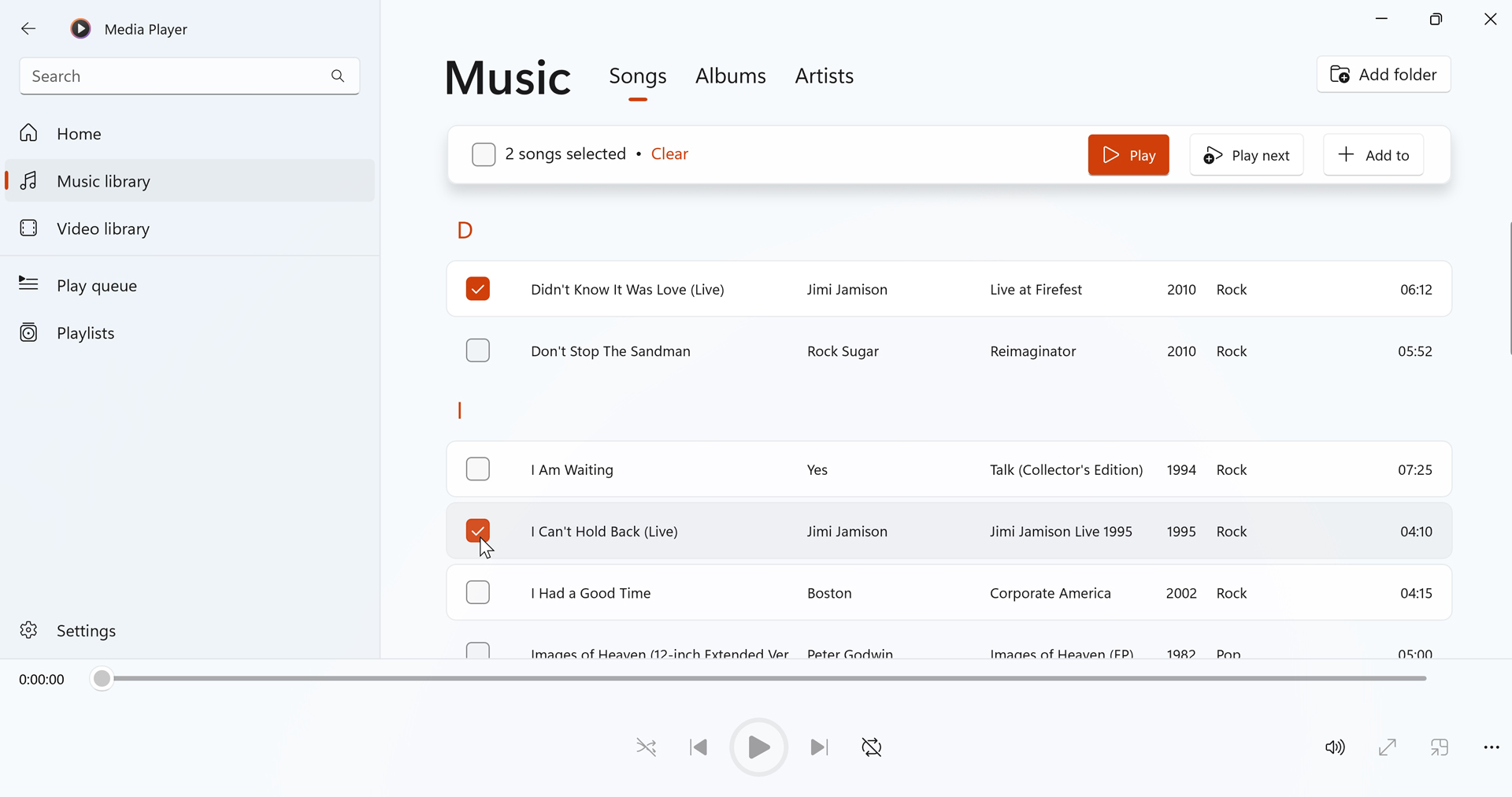Open the more options ellipsis menu
Viewport: 1512px width, 797px height.
(x=1492, y=747)
